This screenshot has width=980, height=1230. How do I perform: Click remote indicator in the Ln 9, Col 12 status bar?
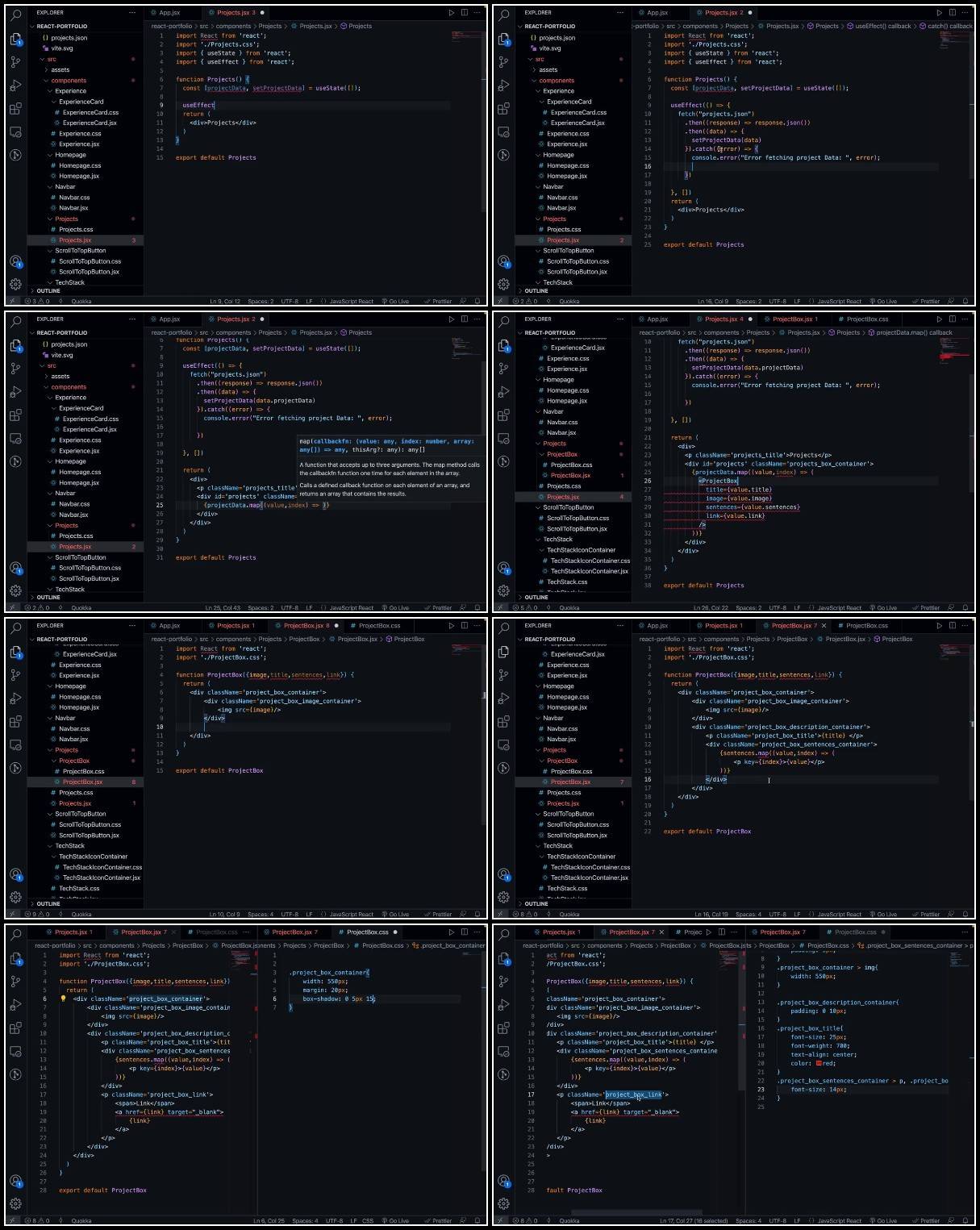point(12,302)
